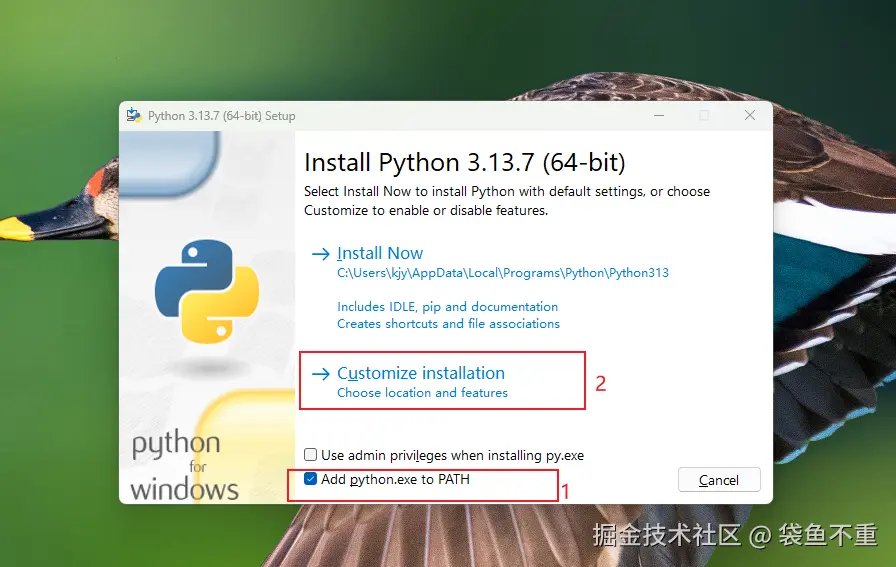Uncheck Add python.exe to PATH
This screenshot has height=567, width=896.
pos(310,479)
